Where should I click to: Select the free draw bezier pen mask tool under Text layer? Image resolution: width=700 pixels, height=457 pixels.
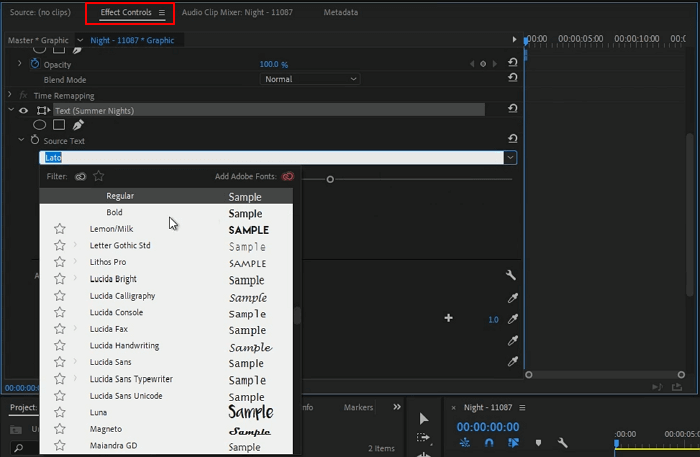pos(78,125)
